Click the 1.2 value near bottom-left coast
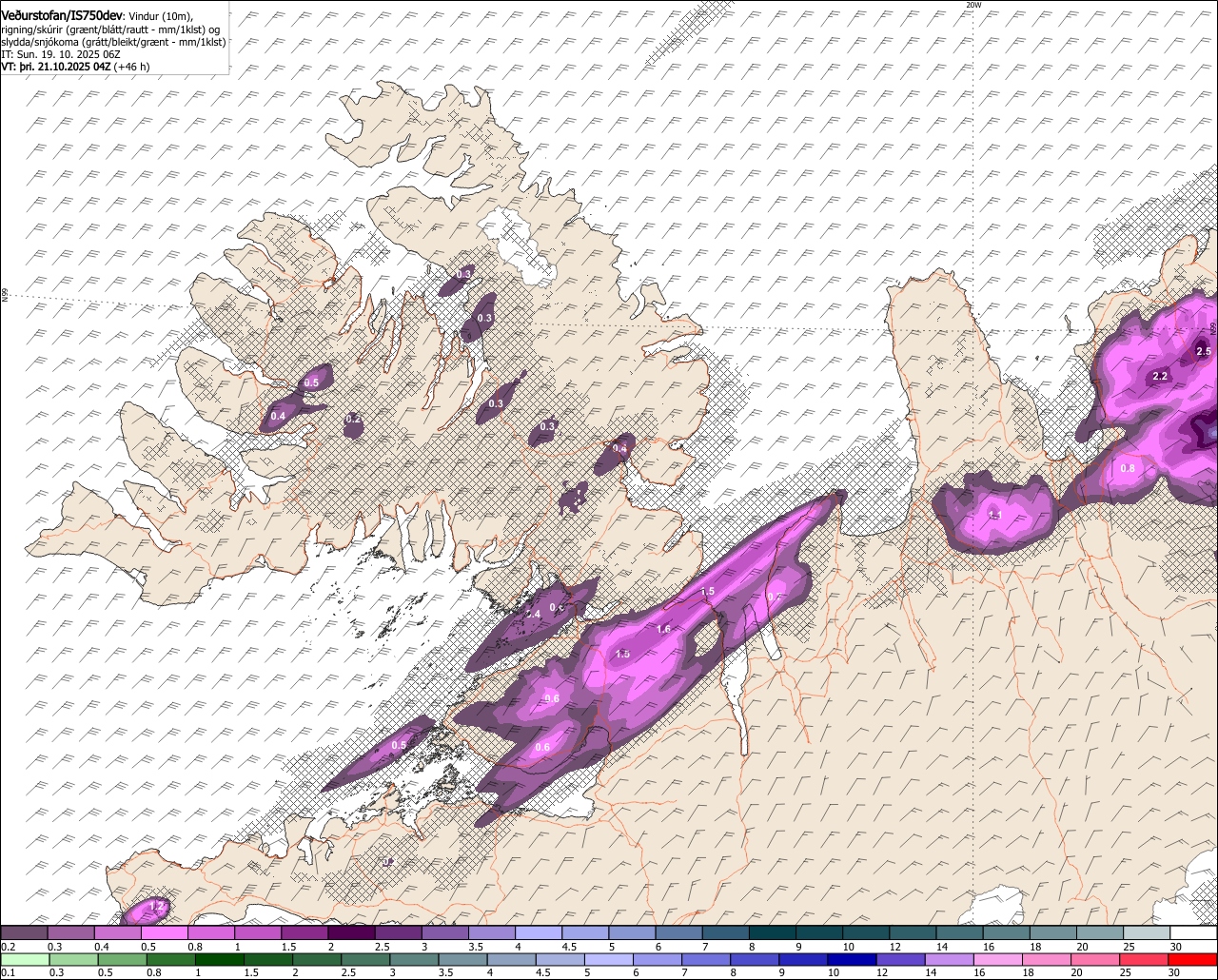This screenshot has height=980, width=1218. 159,907
